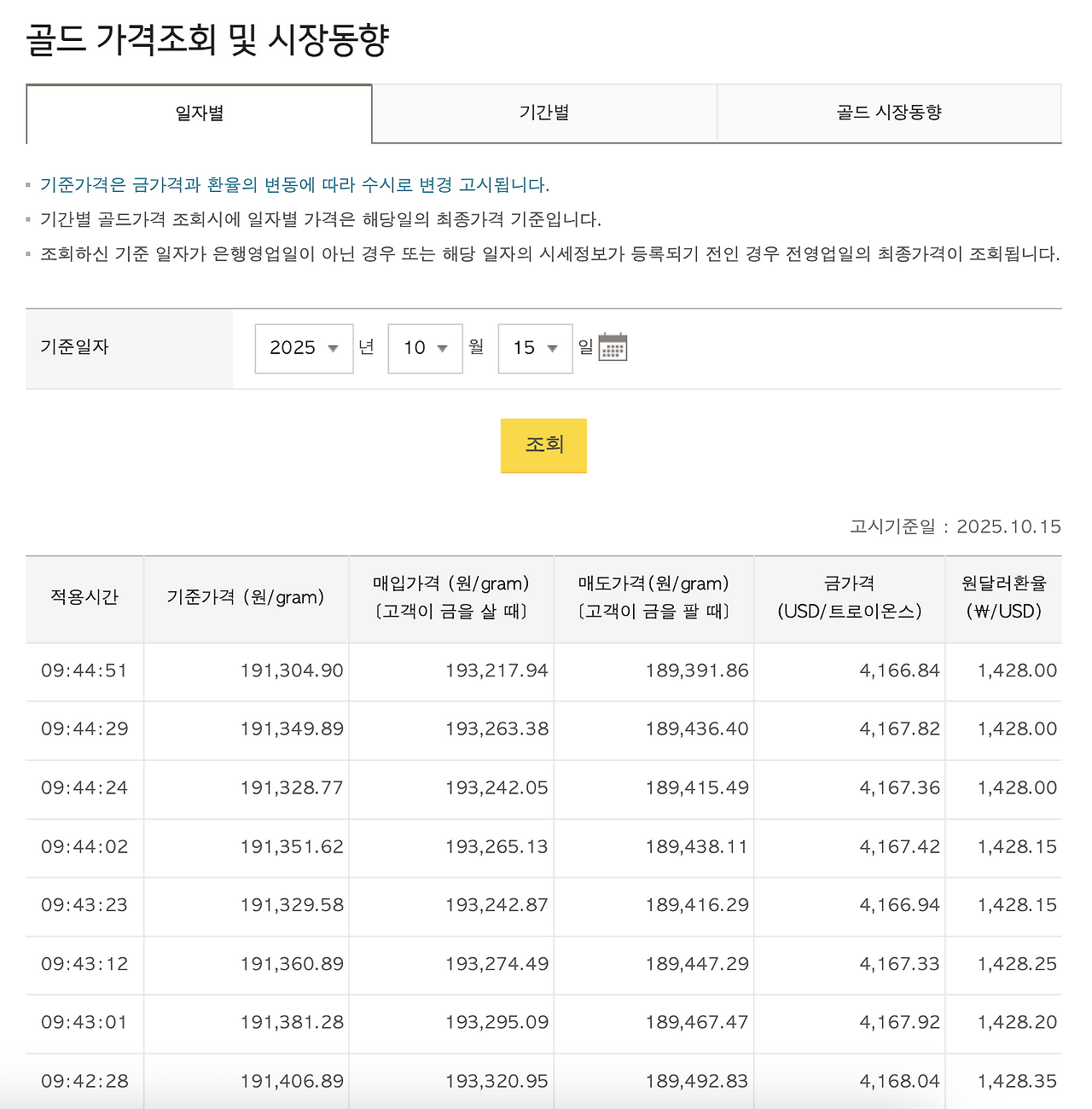Image resolution: width=1092 pixels, height=1109 pixels.
Task: Click the bullet marker beside first notice line
Action: click(28, 183)
